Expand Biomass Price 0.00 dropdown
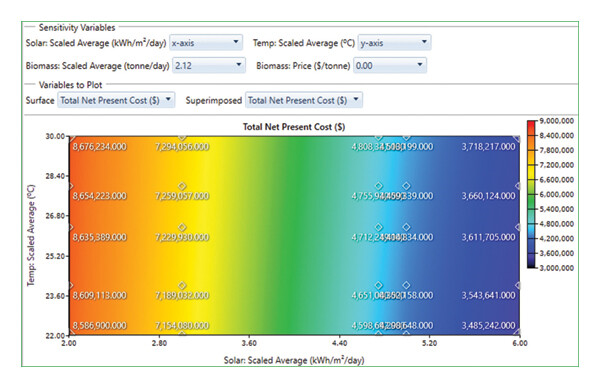The width and height of the screenshot is (600, 388). coord(390,65)
